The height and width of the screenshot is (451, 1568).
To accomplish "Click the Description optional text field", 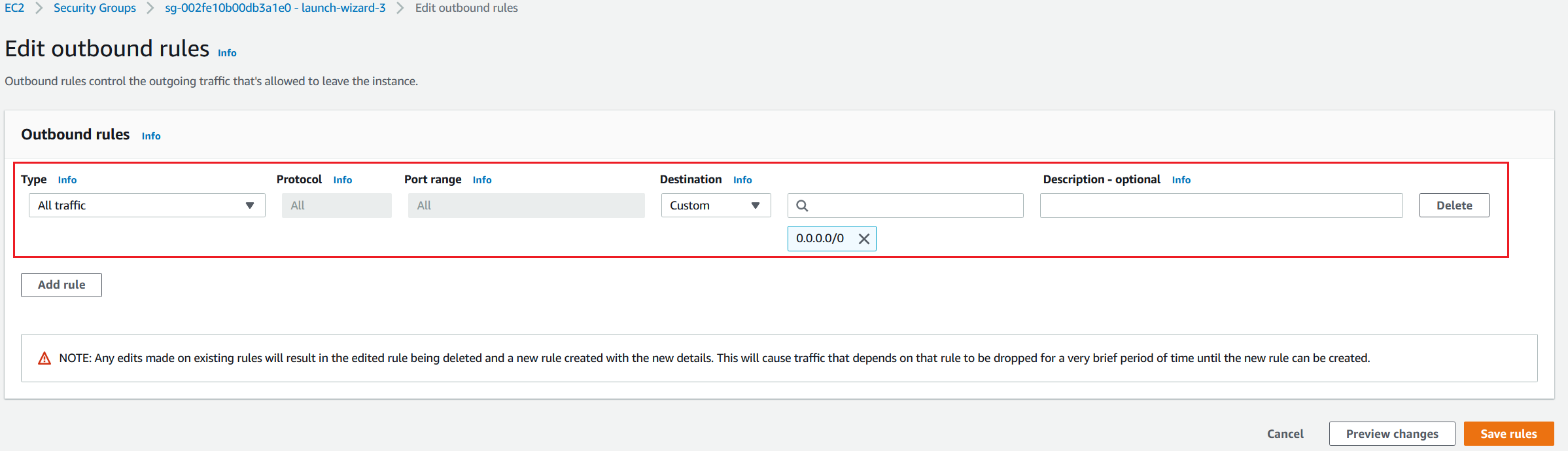I will tap(1221, 206).
